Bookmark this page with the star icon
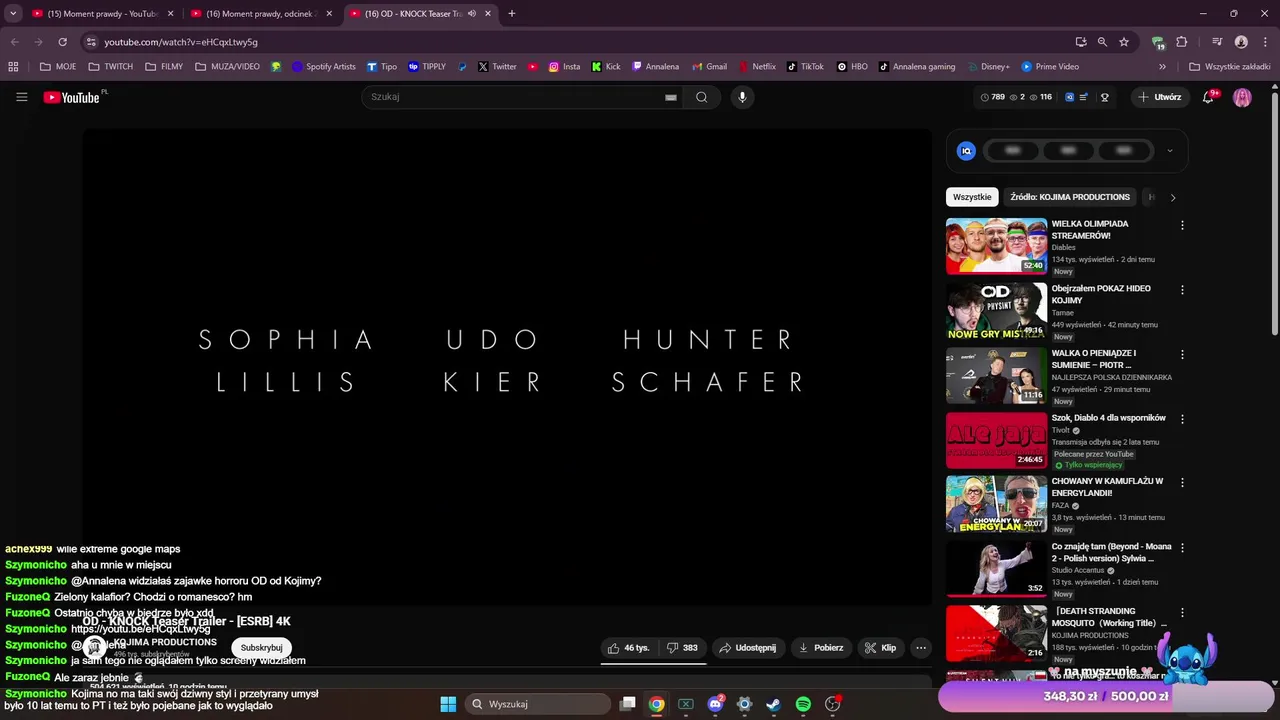The height and width of the screenshot is (720, 1280). pos(1124,42)
